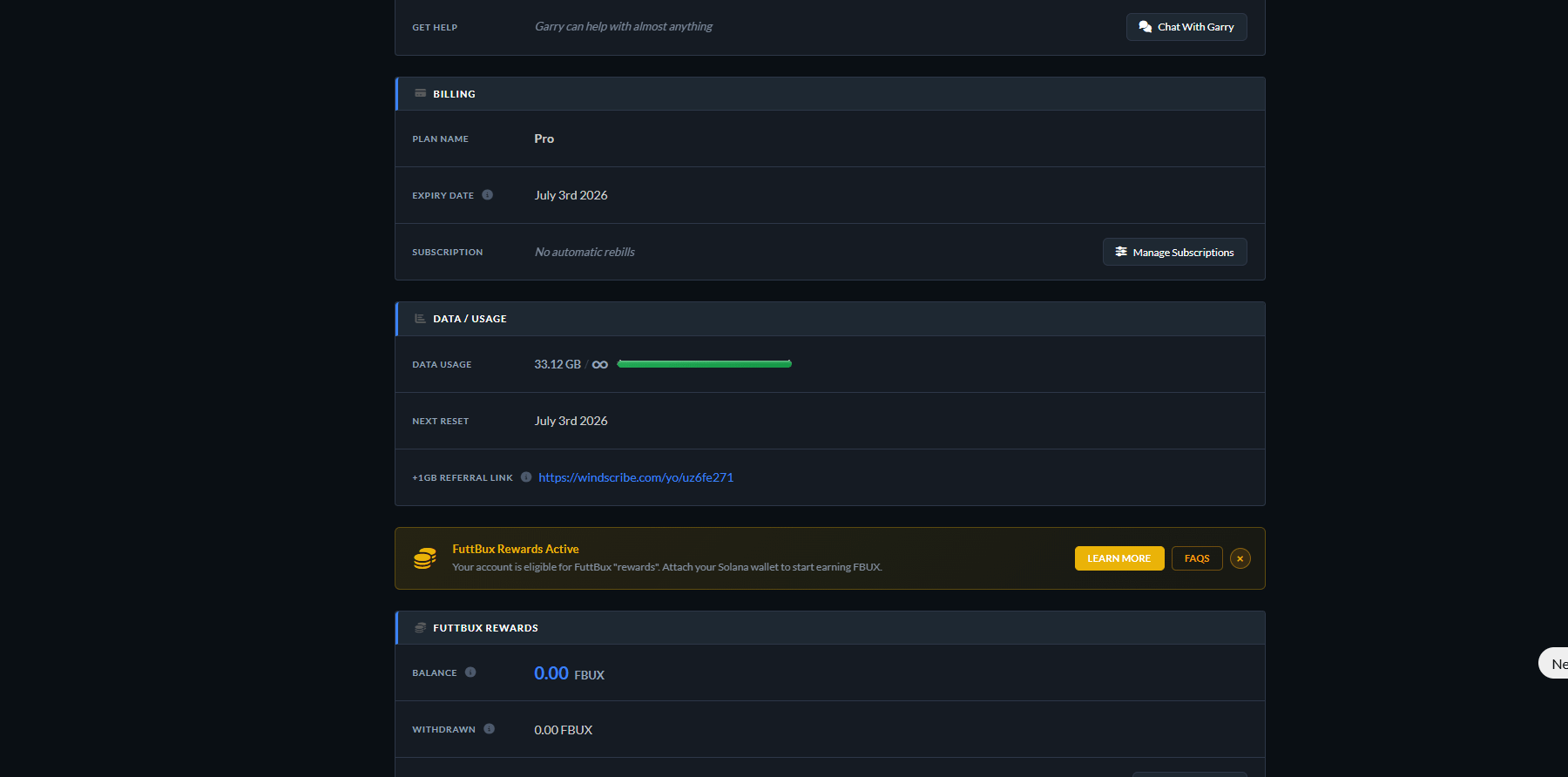Click the expiry date July 3rd 2026
Image resolution: width=1568 pixels, height=777 pixels.
click(571, 195)
